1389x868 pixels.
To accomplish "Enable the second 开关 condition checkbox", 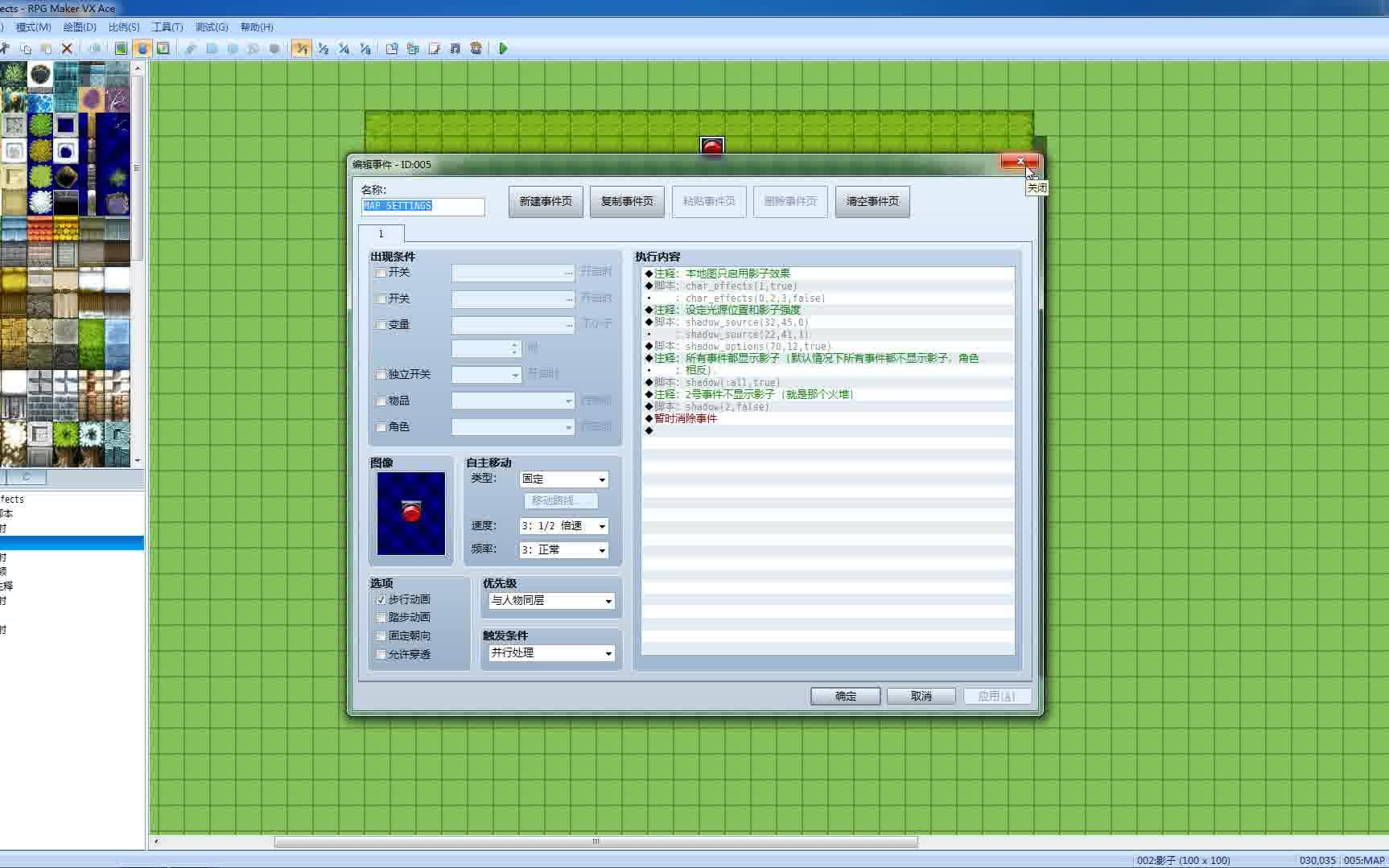I will tap(381, 298).
